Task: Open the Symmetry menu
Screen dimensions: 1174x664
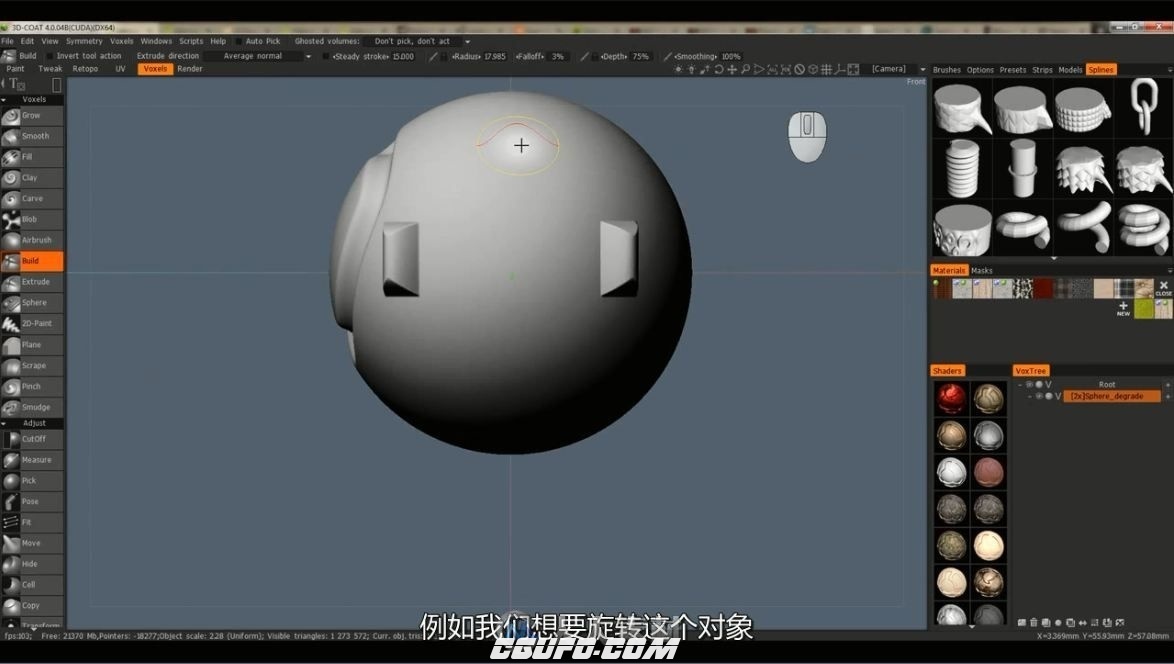Action: pyautogui.click(x=84, y=42)
